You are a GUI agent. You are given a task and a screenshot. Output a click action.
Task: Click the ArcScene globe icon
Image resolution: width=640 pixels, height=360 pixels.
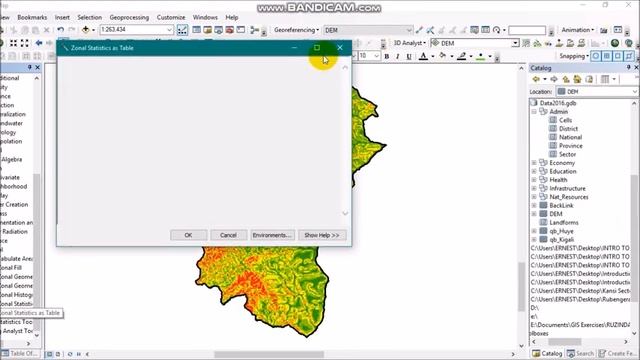point(615,43)
